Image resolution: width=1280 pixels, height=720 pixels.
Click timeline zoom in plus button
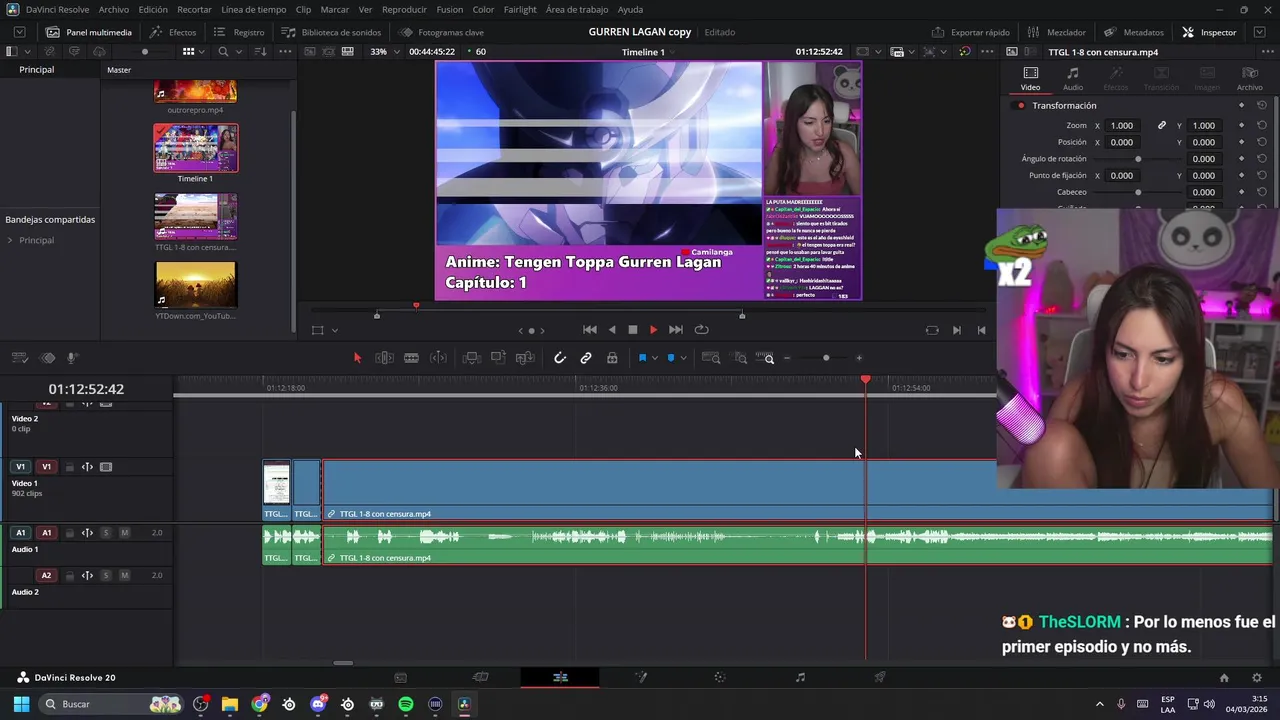[x=858, y=358]
